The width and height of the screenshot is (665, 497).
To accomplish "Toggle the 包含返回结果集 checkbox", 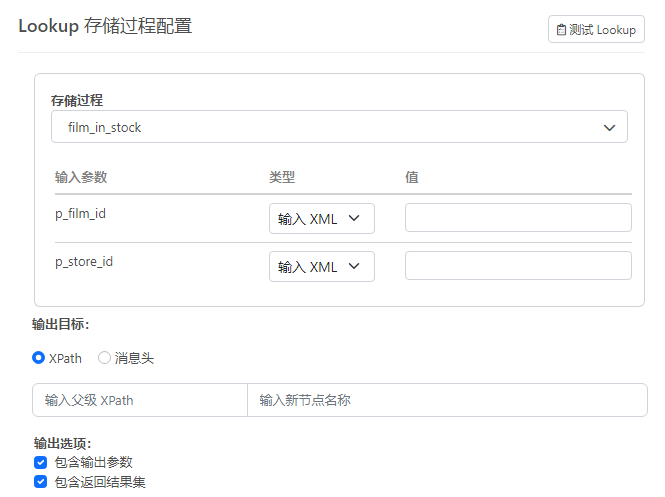I will point(40,481).
